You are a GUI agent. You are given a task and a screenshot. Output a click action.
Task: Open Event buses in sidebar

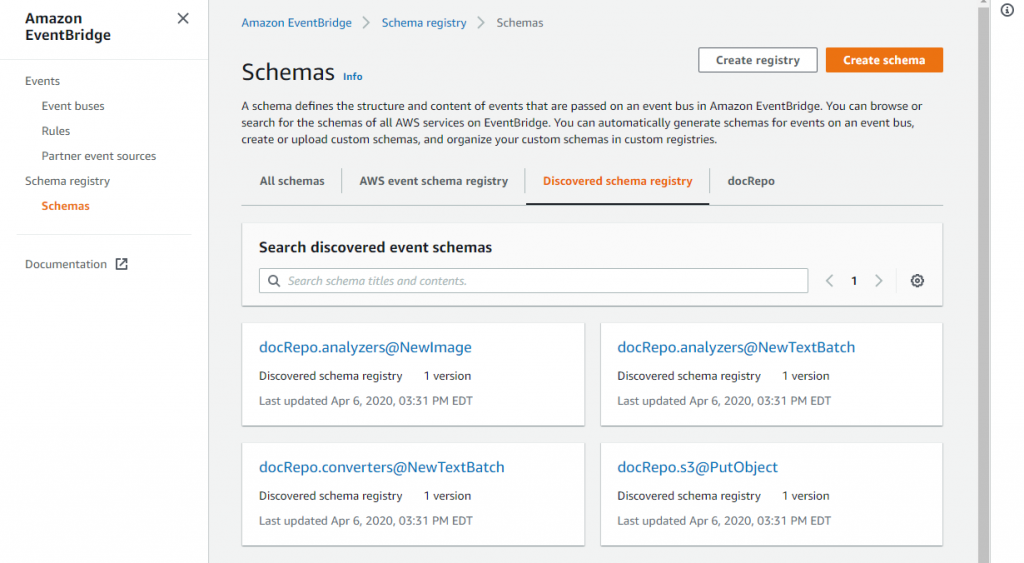click(73, 106)
